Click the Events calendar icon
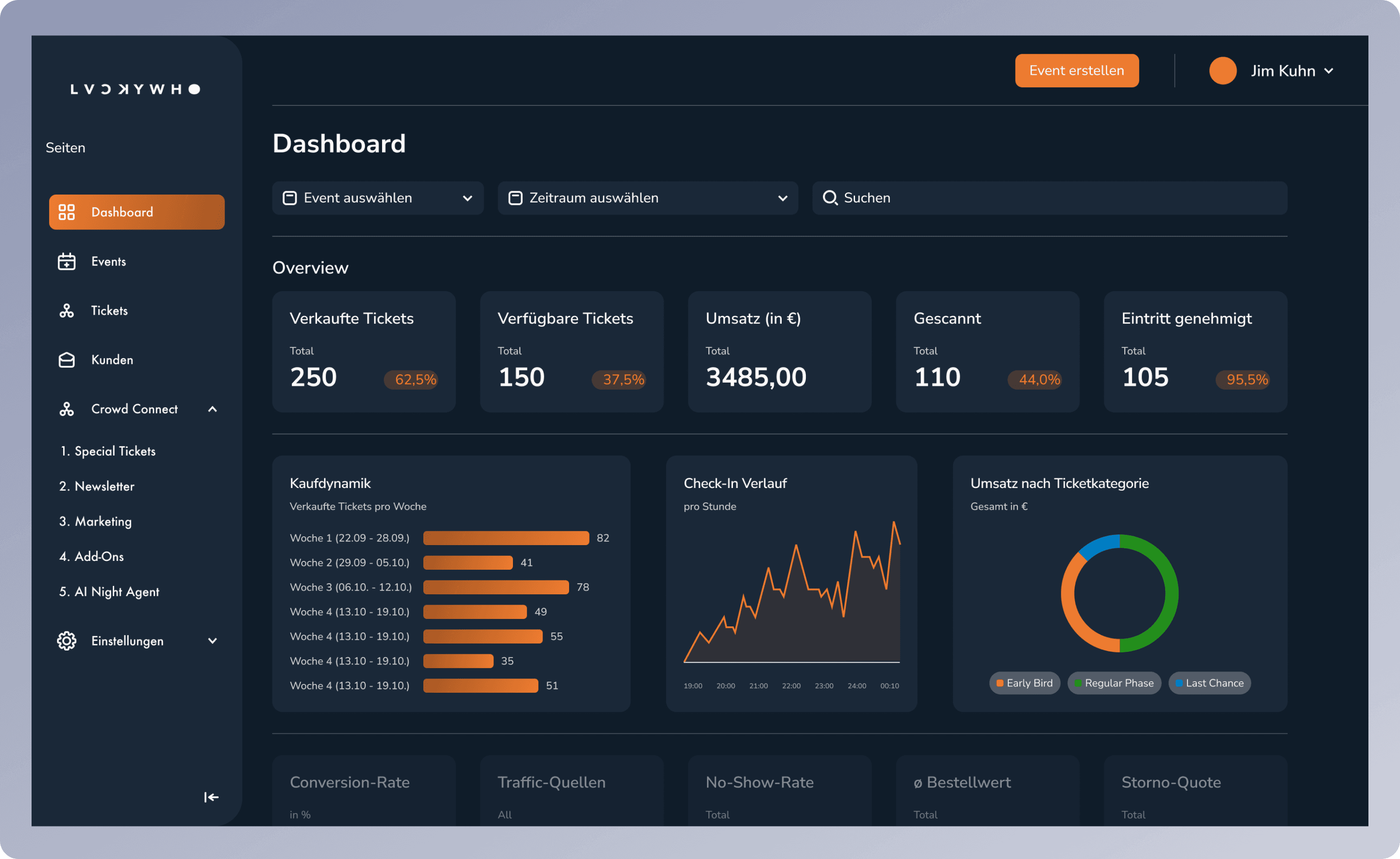The height and width of the screenshot is (859, 1400). click(x=66, y=261)
